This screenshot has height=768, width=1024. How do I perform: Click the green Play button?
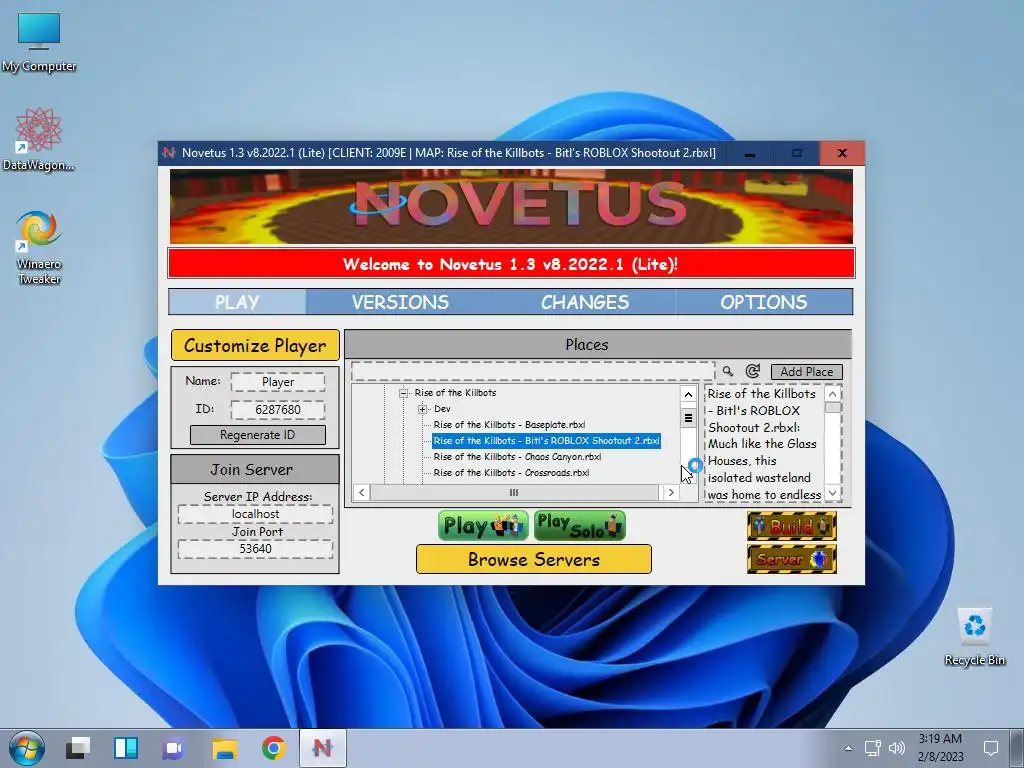click(x=483, y=526)
